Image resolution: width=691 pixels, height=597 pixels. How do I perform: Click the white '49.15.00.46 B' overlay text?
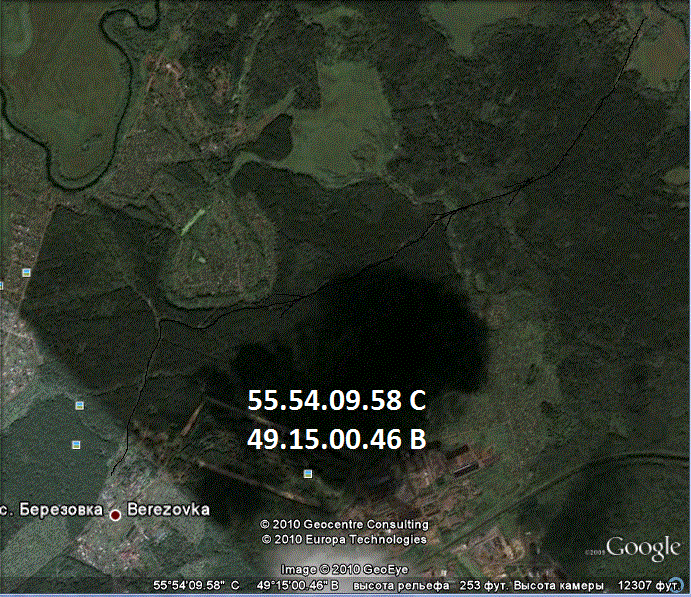tap(337, 438)
